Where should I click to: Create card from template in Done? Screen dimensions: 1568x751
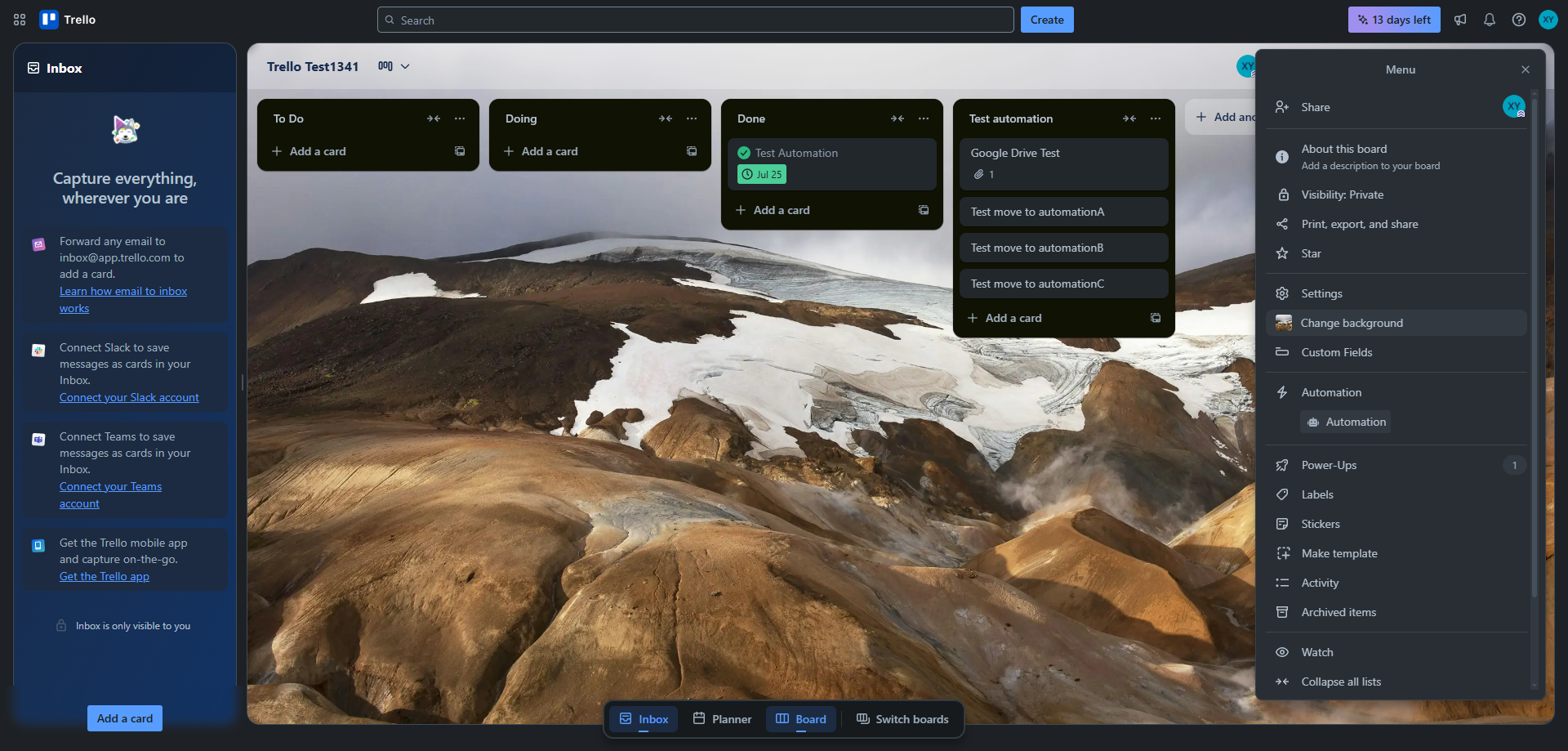point(924,210)
